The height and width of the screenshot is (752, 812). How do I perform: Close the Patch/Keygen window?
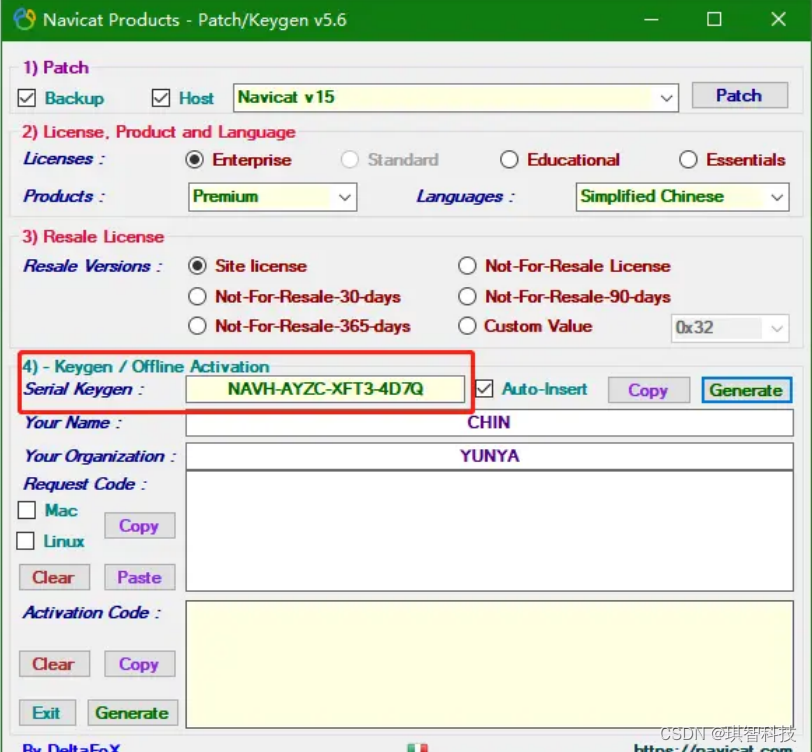(x=778, y=20)
